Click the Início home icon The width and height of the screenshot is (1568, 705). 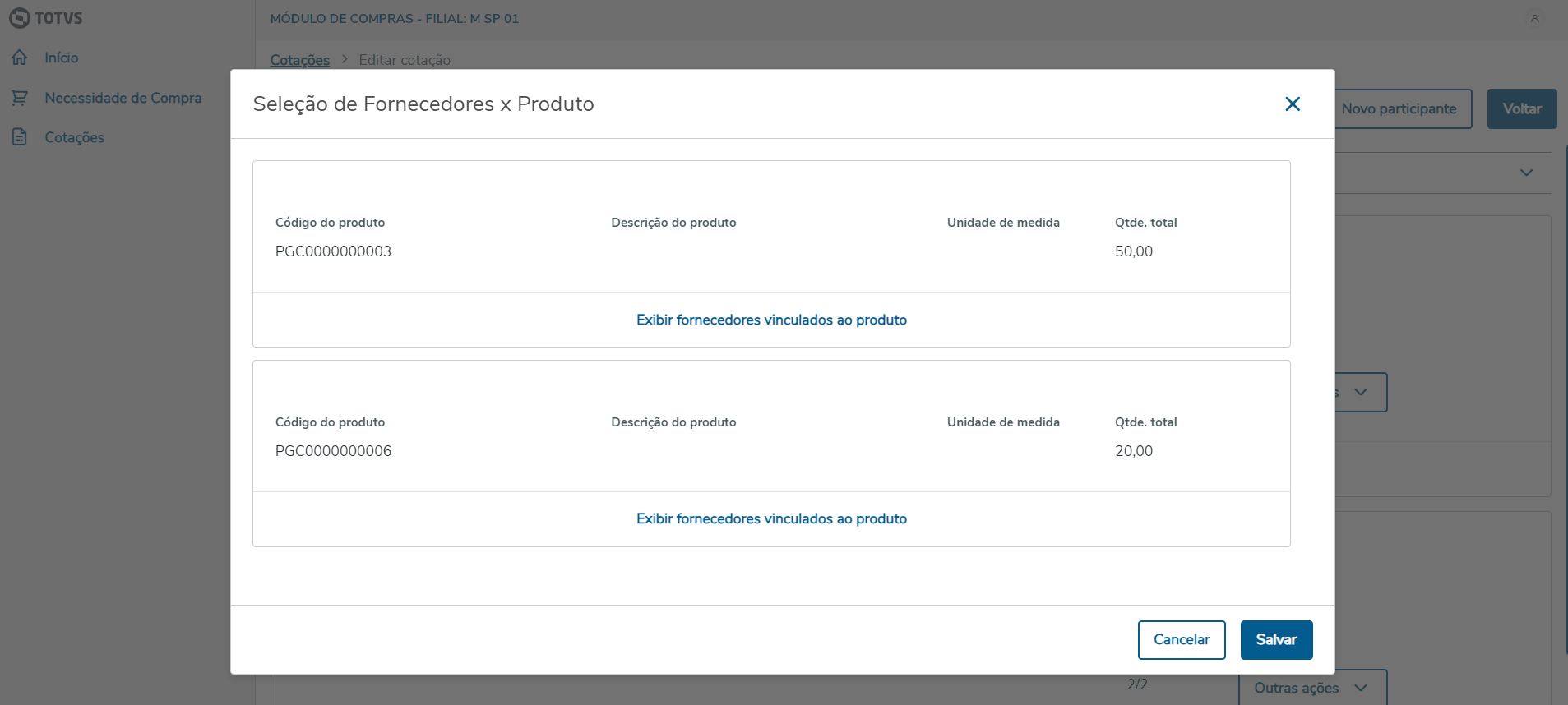[x=20, y=58]
